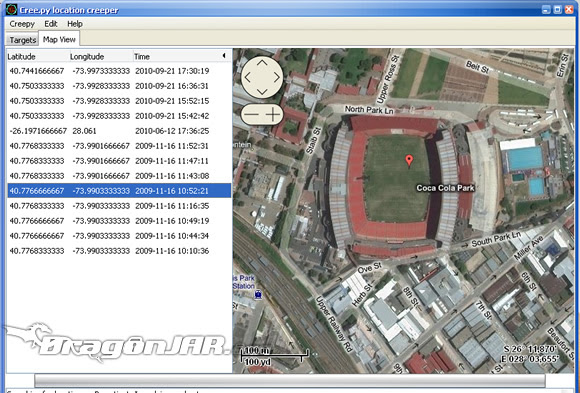The width and height of the screenshot is (580, 393).
Task: Pan the map down with the arrow
Action: click(x=262, y=91)
